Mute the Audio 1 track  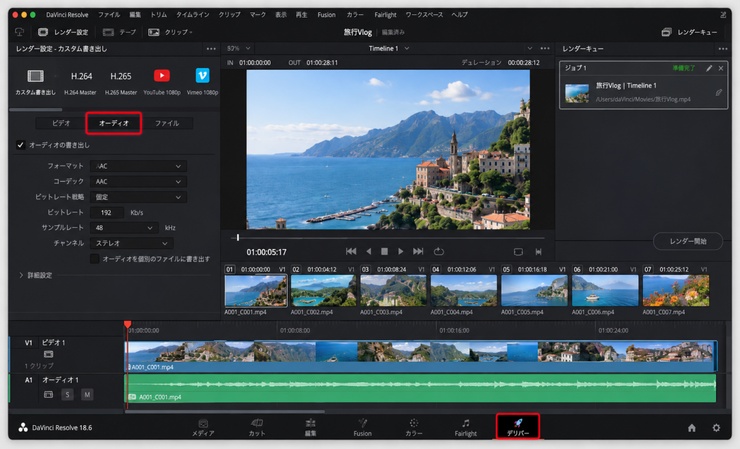coord(87,394)
